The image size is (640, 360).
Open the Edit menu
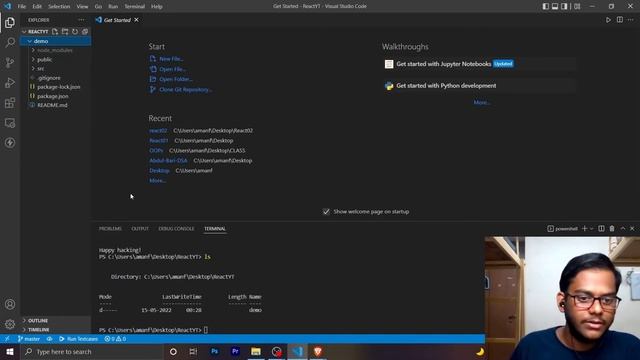click(37, 6)
